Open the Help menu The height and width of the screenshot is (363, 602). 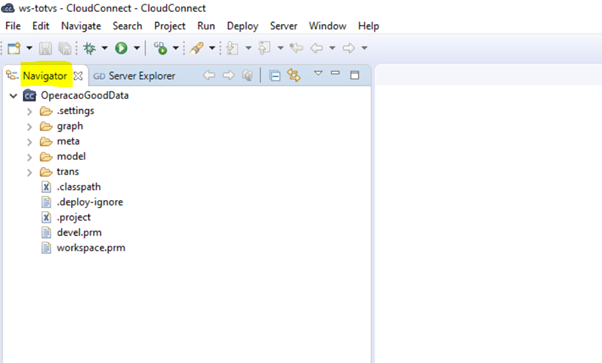(x=369, y=26)
